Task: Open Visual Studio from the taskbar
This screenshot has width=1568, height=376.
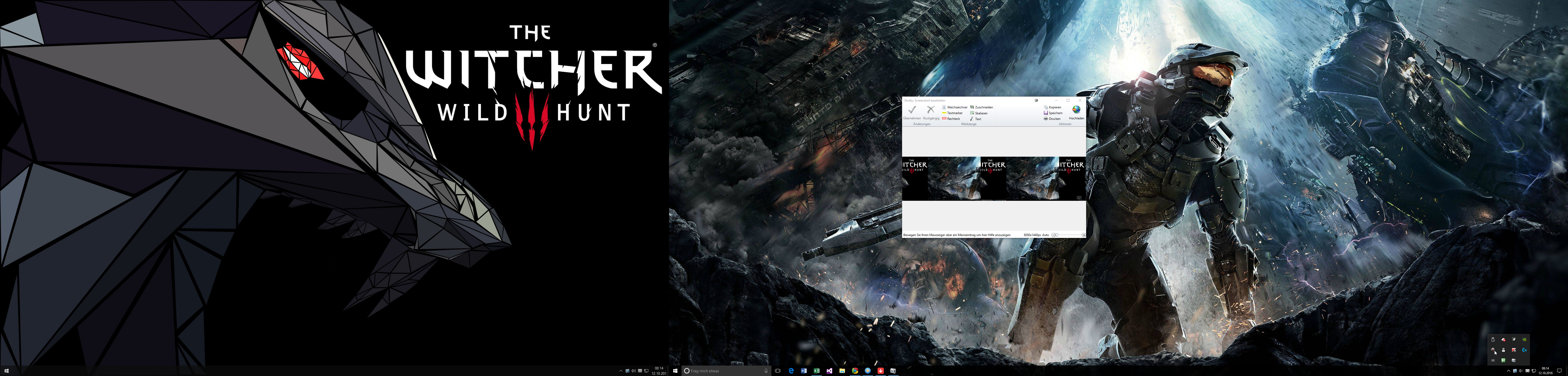Action: (830, 371)
